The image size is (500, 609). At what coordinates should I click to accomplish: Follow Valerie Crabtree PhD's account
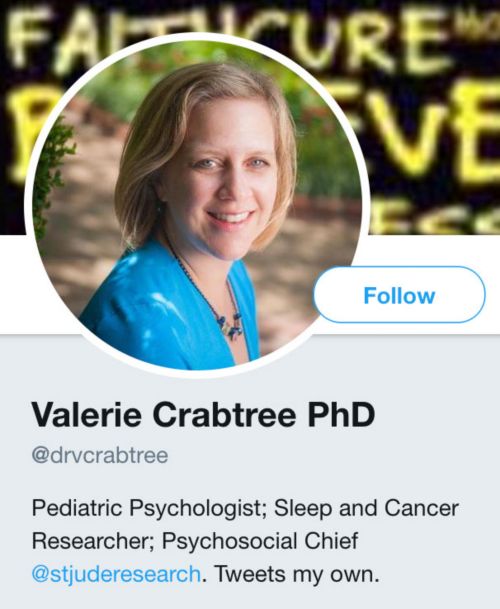coord(399,295)
